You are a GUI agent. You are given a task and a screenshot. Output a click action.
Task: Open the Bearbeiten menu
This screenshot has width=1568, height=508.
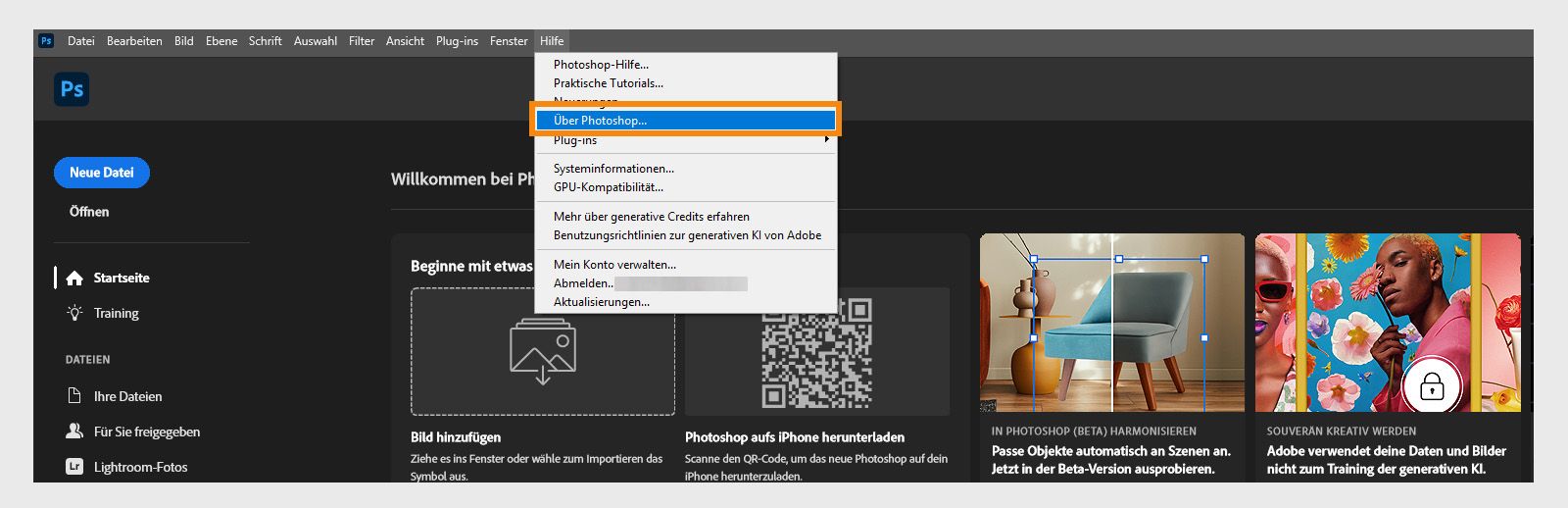(x=134, y=41)
